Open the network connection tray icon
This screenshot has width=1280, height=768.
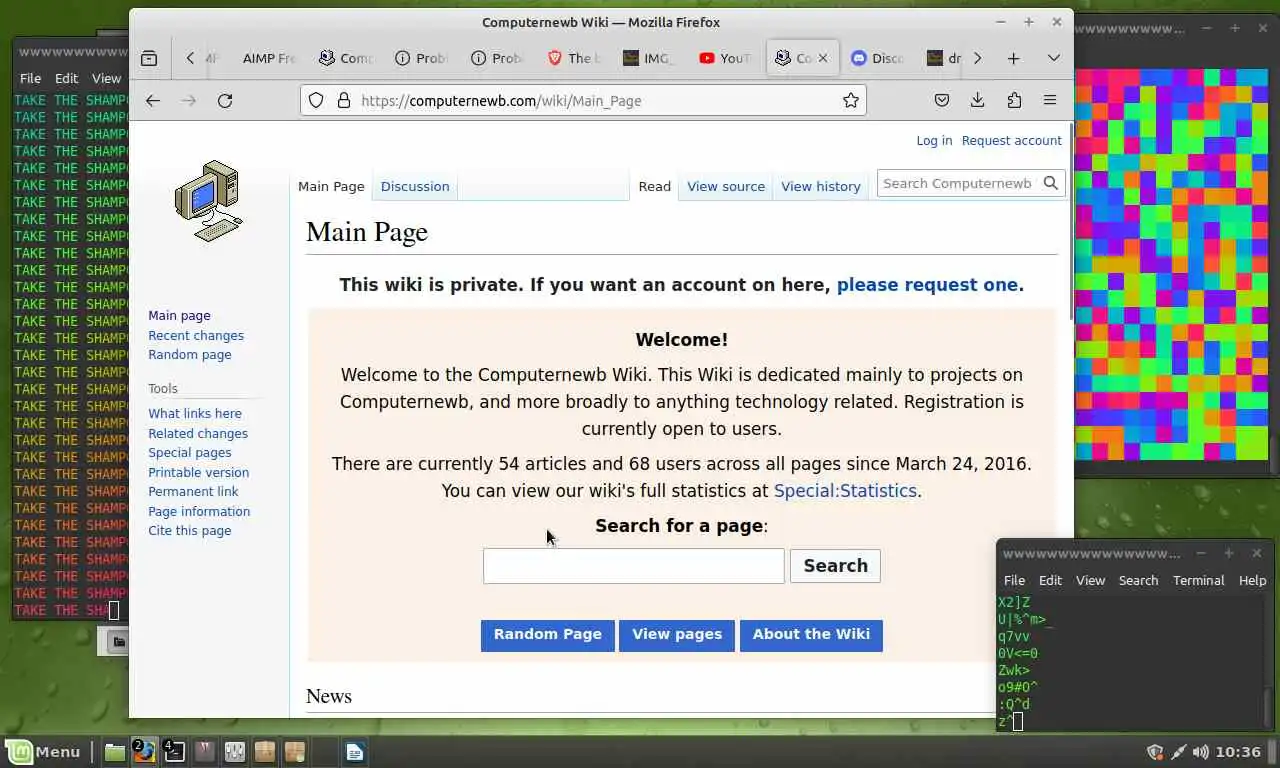[x=1178, y=752]
